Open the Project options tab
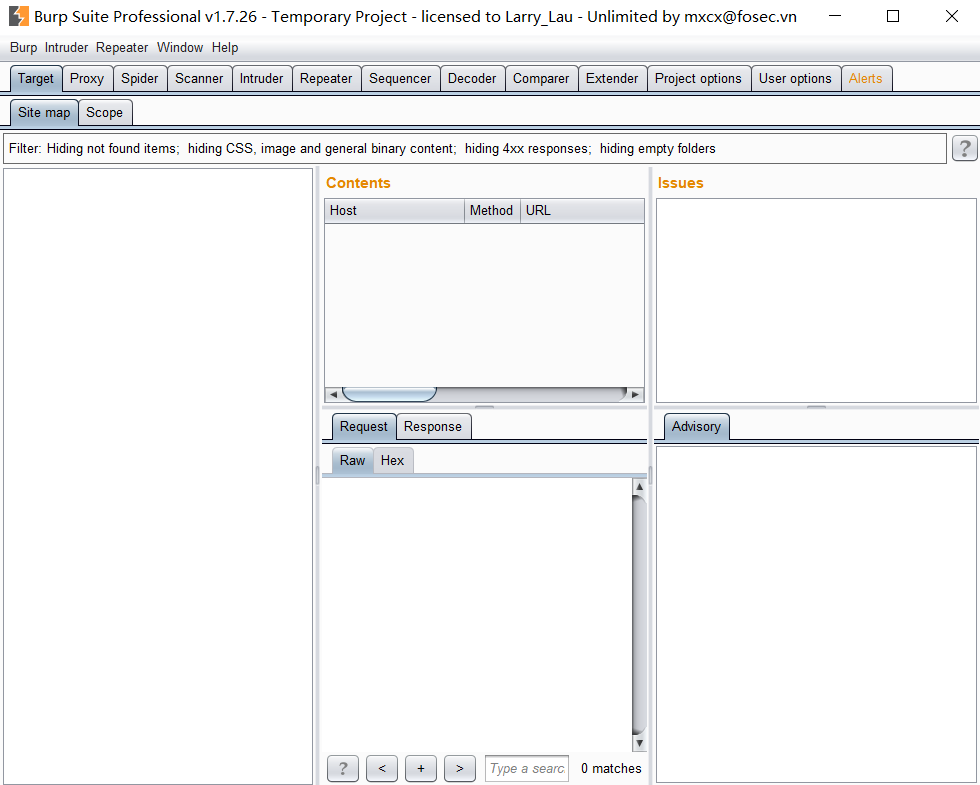 pos(698,79)
